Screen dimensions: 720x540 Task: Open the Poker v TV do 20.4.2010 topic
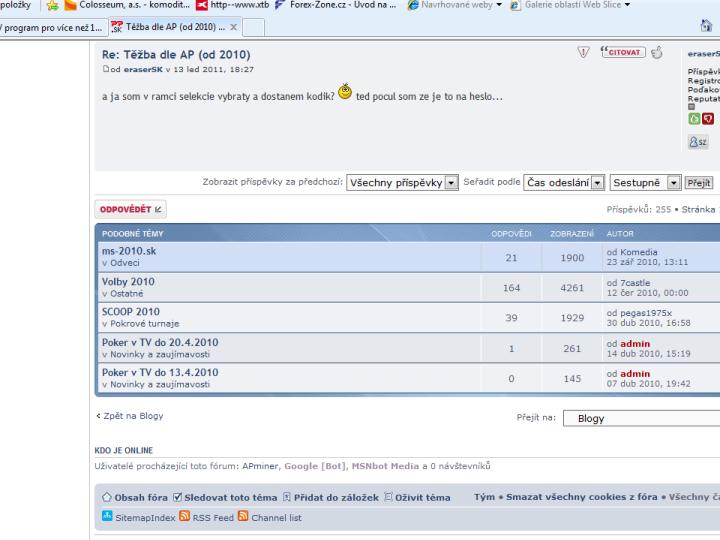(160, 343)
